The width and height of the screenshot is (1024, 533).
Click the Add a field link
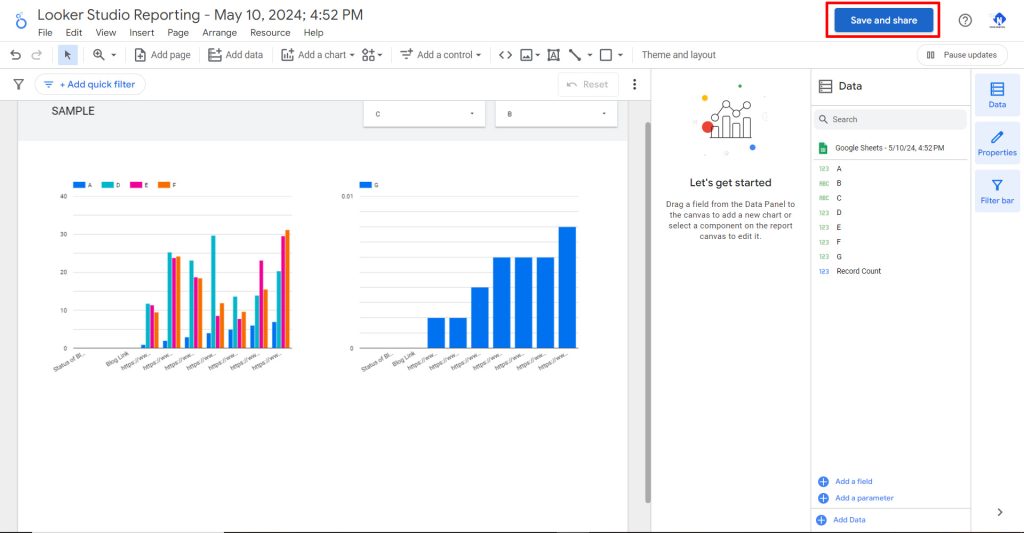(853, 482)
